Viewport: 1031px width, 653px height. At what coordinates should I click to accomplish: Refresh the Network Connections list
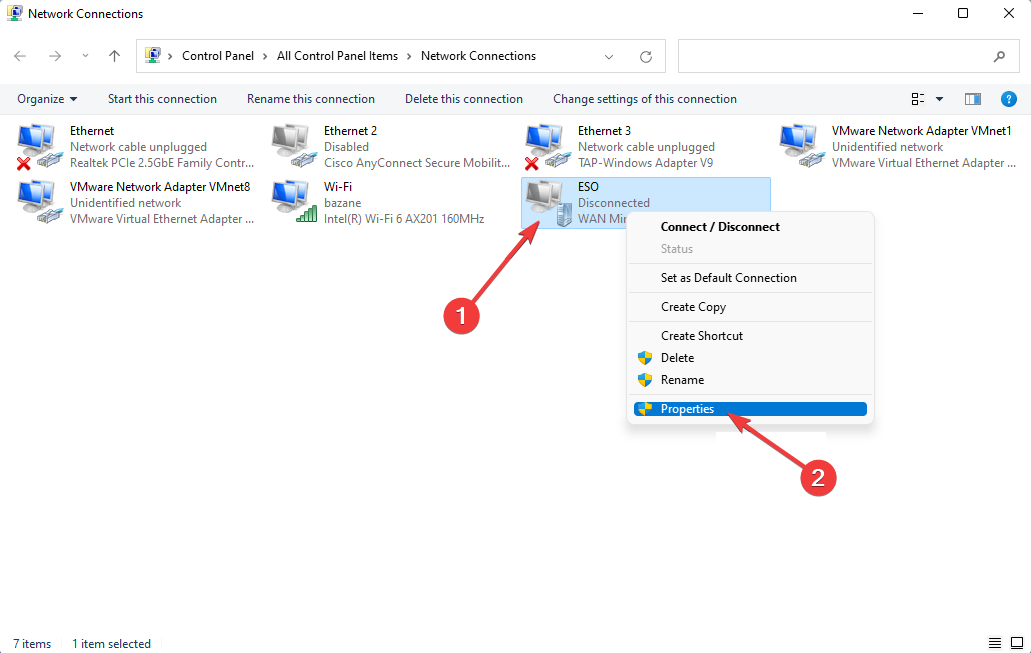click(x=646, y=57)
